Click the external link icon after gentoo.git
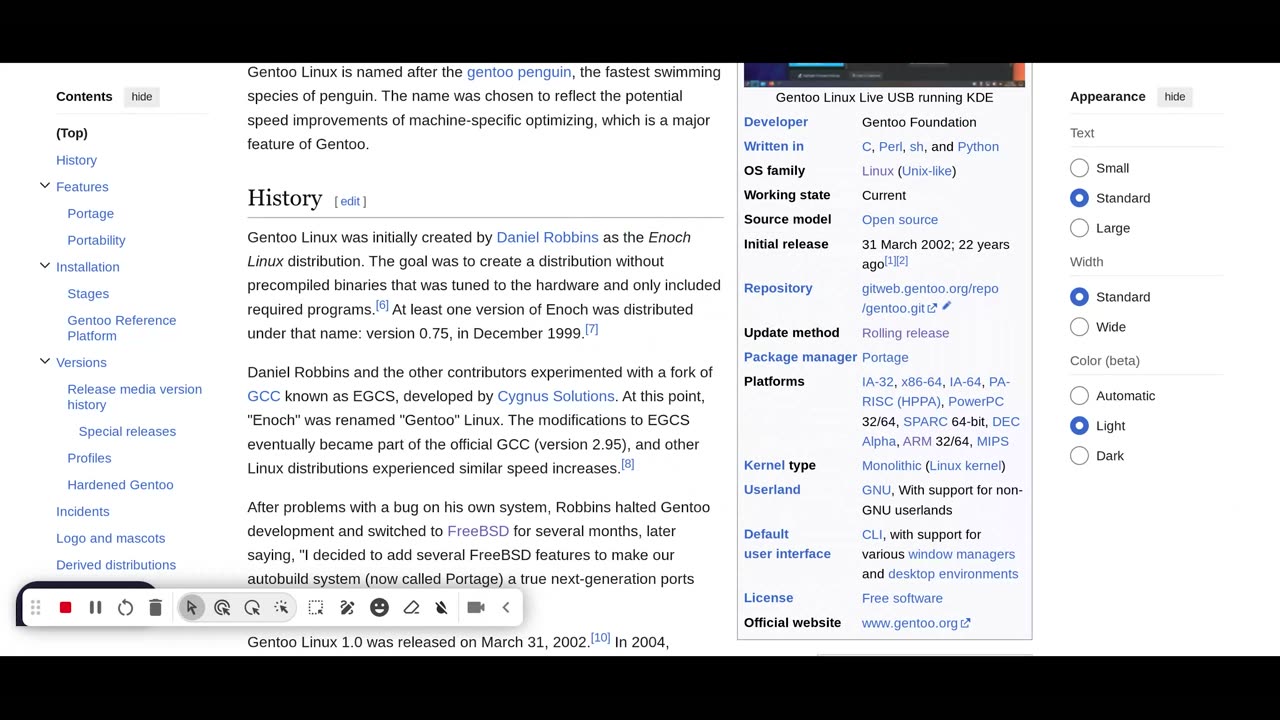 932,309
